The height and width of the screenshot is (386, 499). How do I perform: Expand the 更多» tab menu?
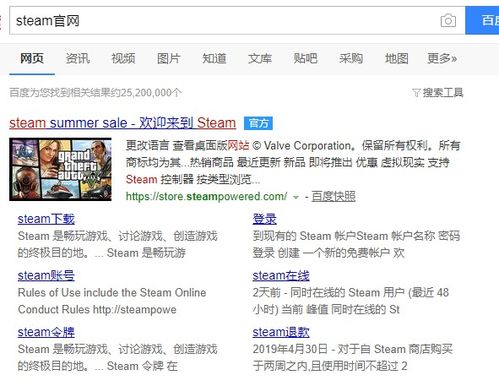click(442, 58)
